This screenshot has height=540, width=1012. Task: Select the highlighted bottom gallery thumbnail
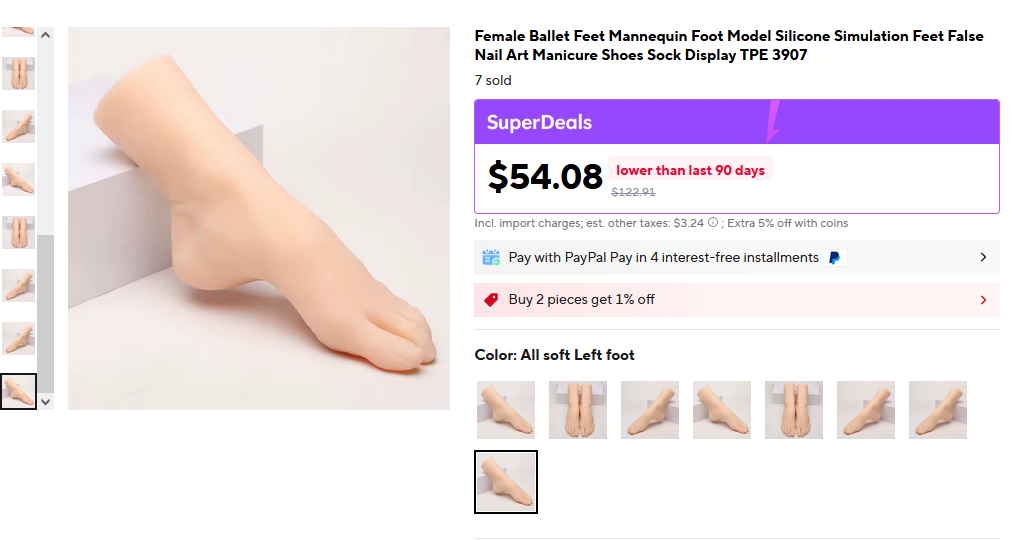(x=19, y=391)
